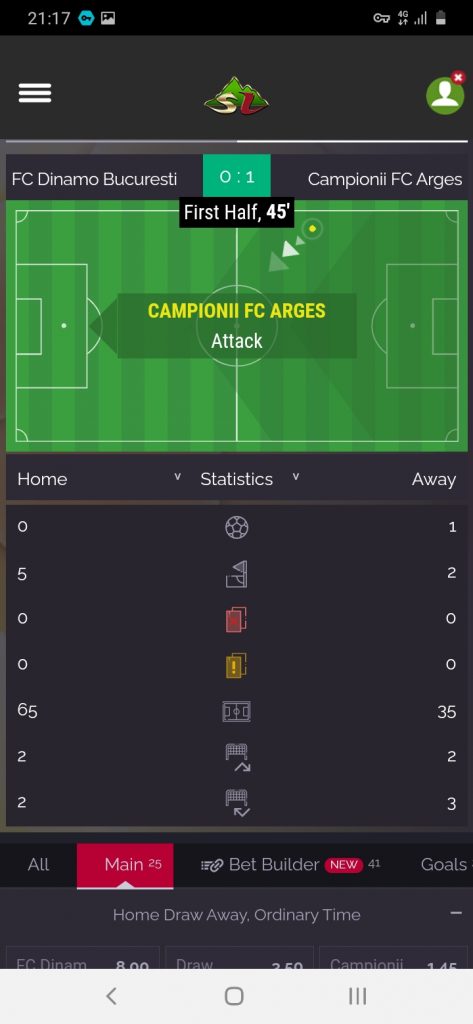The height and width of the screenshot is (1024, 473).
Task: Collapse Home Draw Away, Ordinary Time section
Action: (x=456, y=913)
